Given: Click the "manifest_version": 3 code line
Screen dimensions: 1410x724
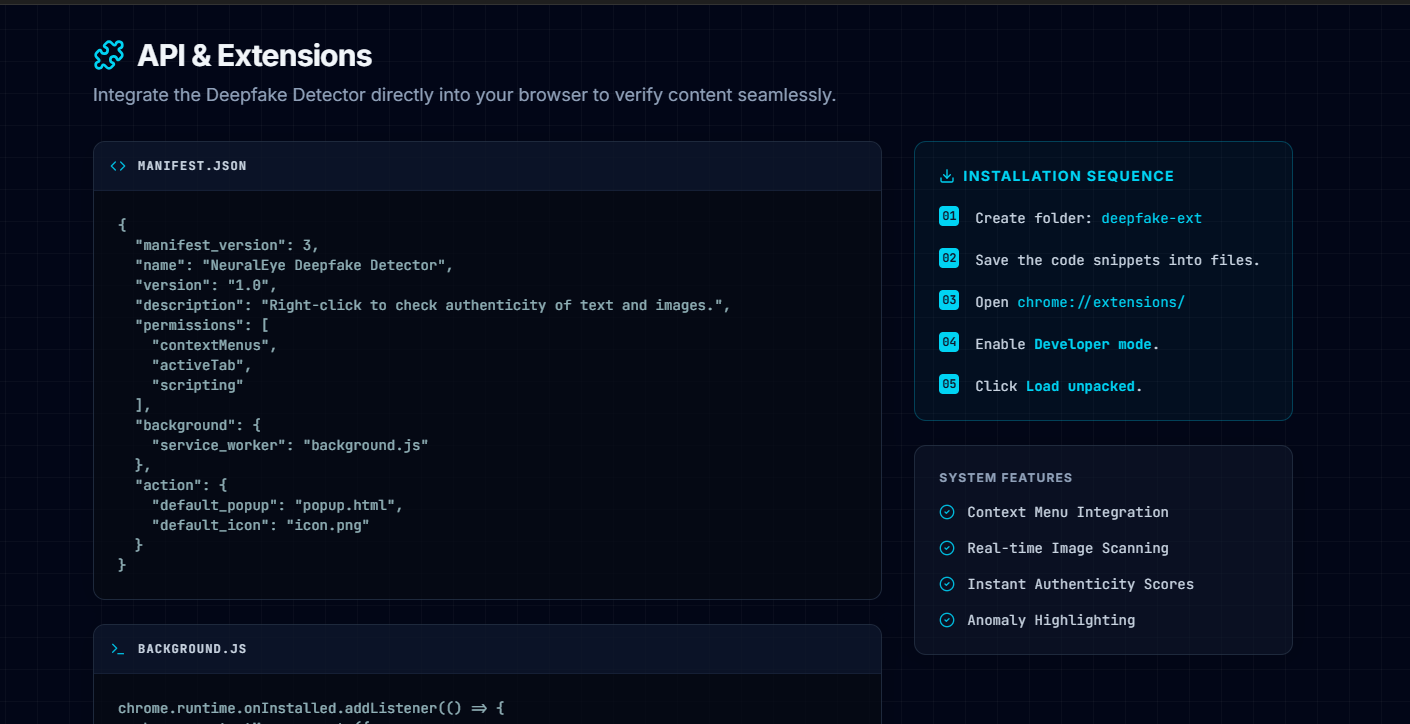Looking at the screenshot, I should [x=227, y=245].
